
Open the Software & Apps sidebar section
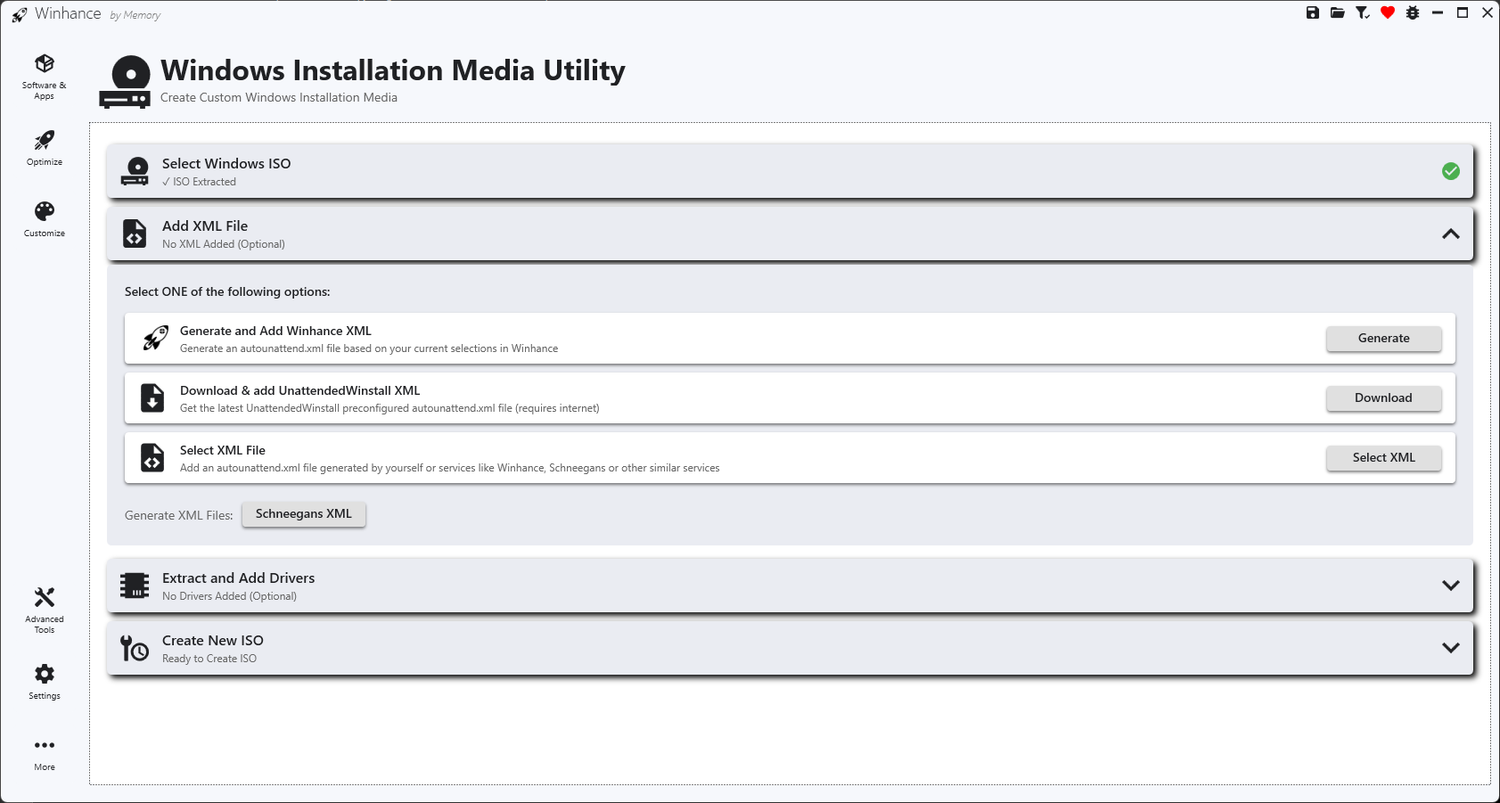(44, 76)
